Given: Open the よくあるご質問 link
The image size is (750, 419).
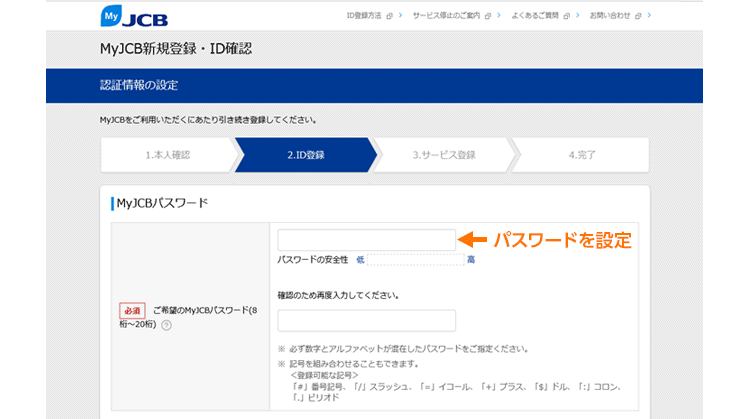Looking at the screenshot, I should tap(535, 16).
